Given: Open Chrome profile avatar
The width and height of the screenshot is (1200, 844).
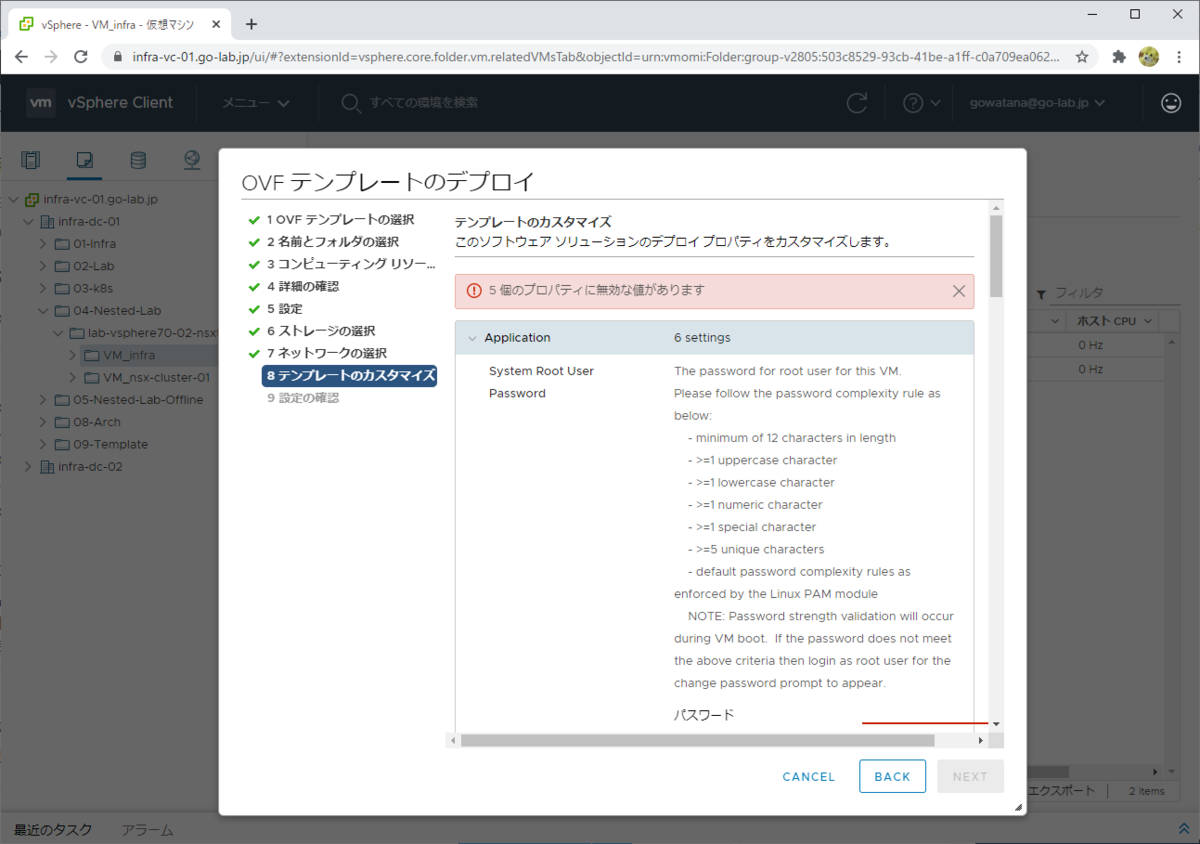Looking at the screenshot, I should tap(1149, 57).
